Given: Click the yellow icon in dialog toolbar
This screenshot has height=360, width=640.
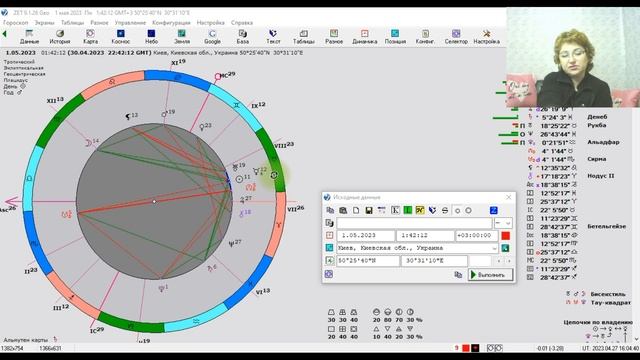Looking at the screenshot, I should point(420,210).
